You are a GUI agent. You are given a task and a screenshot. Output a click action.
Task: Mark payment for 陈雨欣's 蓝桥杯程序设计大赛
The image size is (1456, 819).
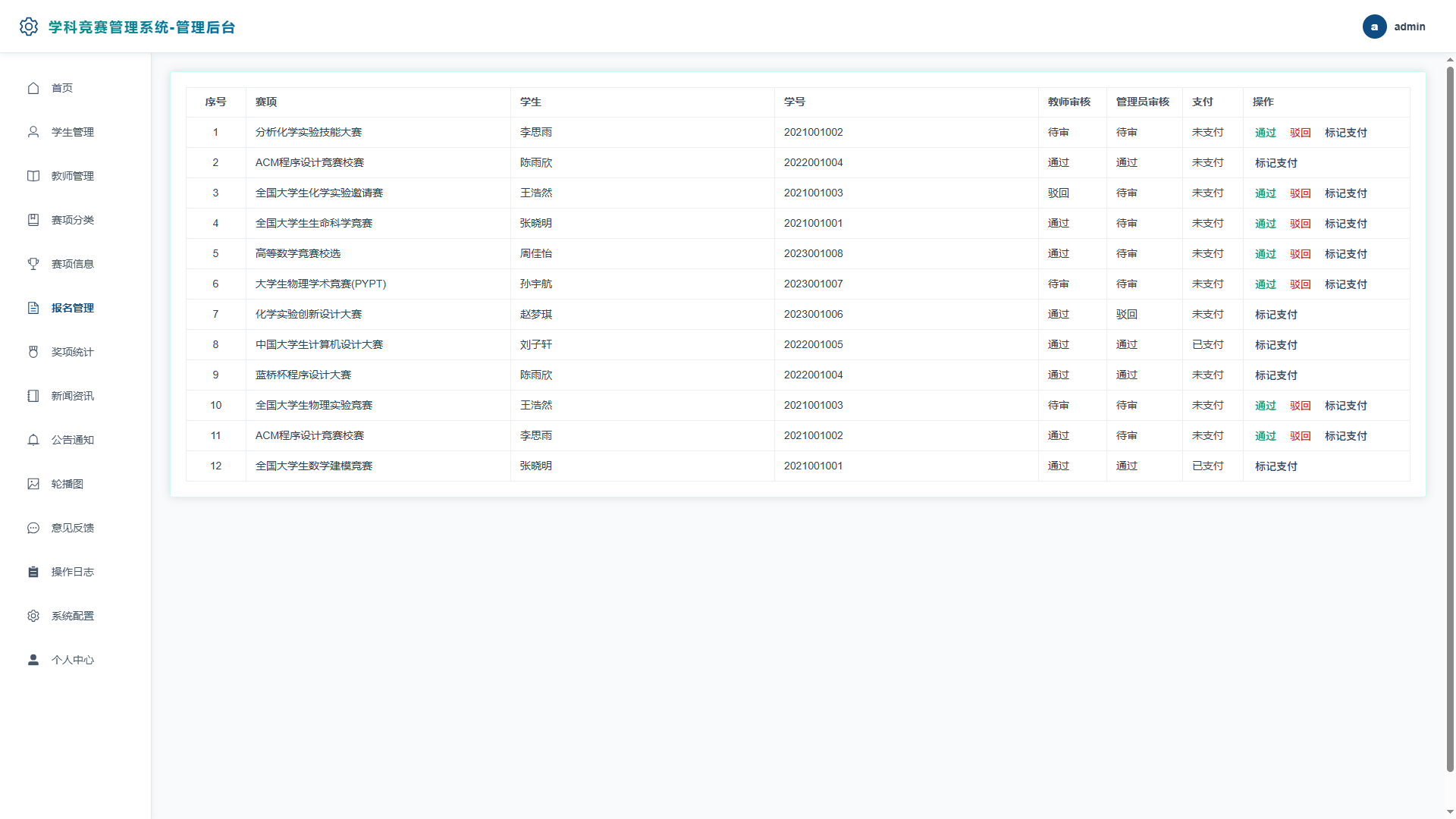(x=1276, y=375)
